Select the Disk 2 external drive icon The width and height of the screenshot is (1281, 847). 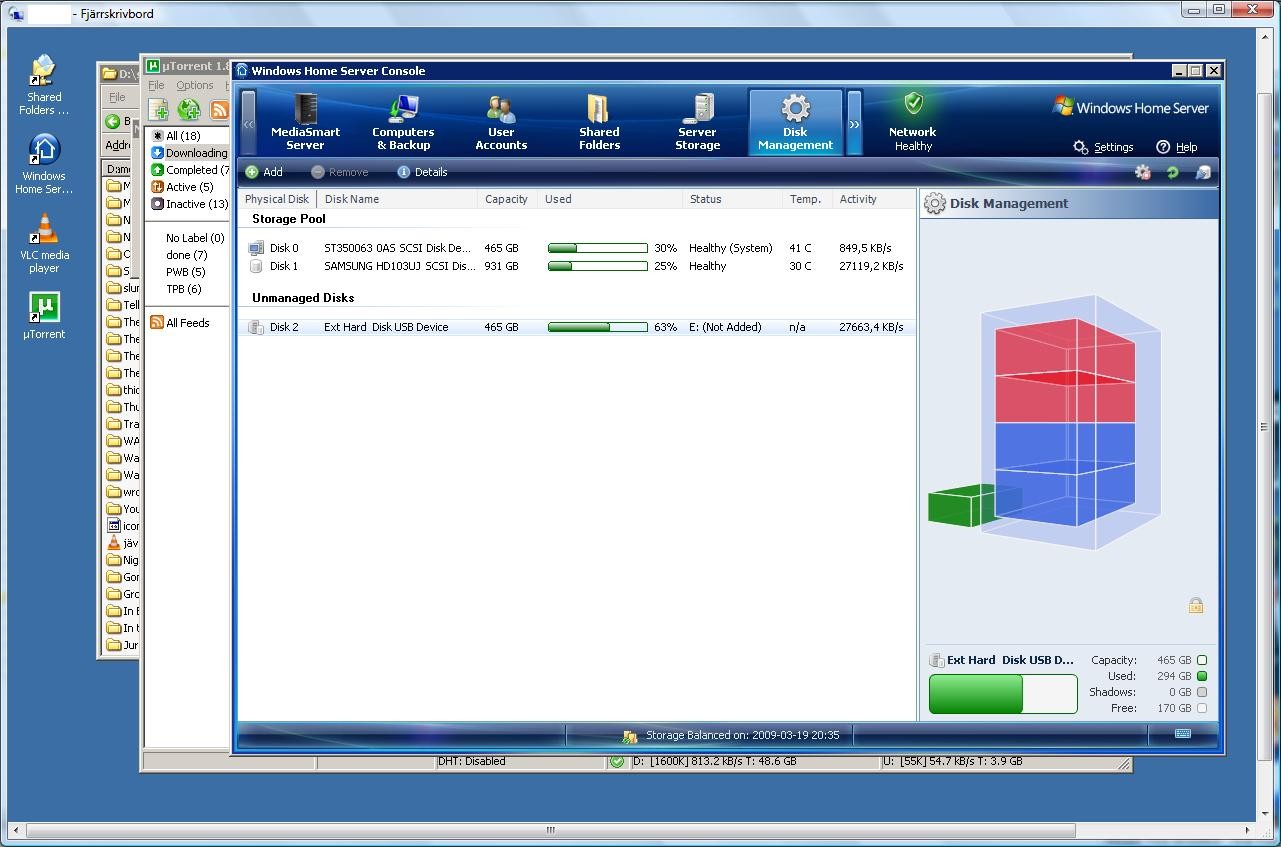[255, 327]
